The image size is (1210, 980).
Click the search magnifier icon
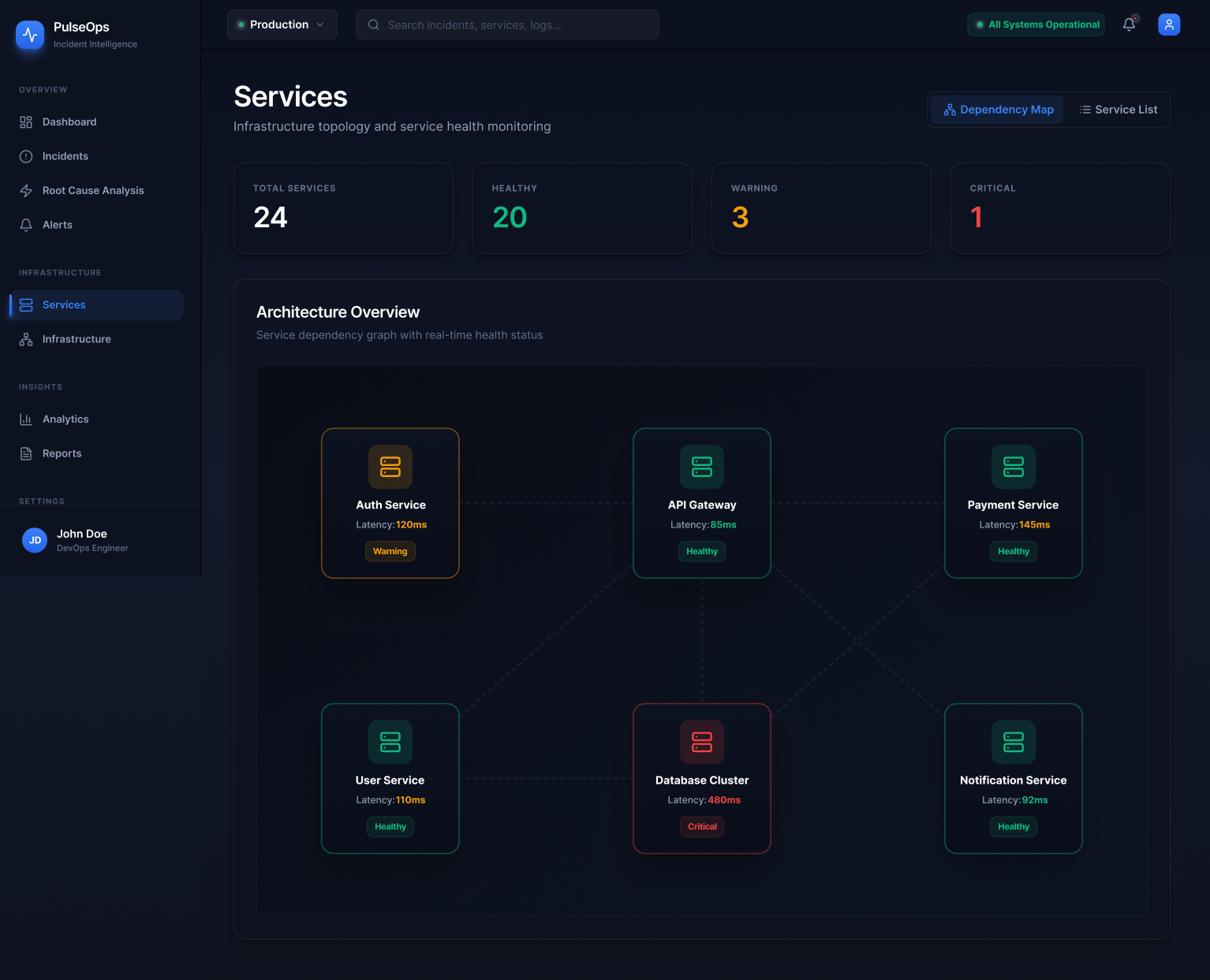coord(373,24)
